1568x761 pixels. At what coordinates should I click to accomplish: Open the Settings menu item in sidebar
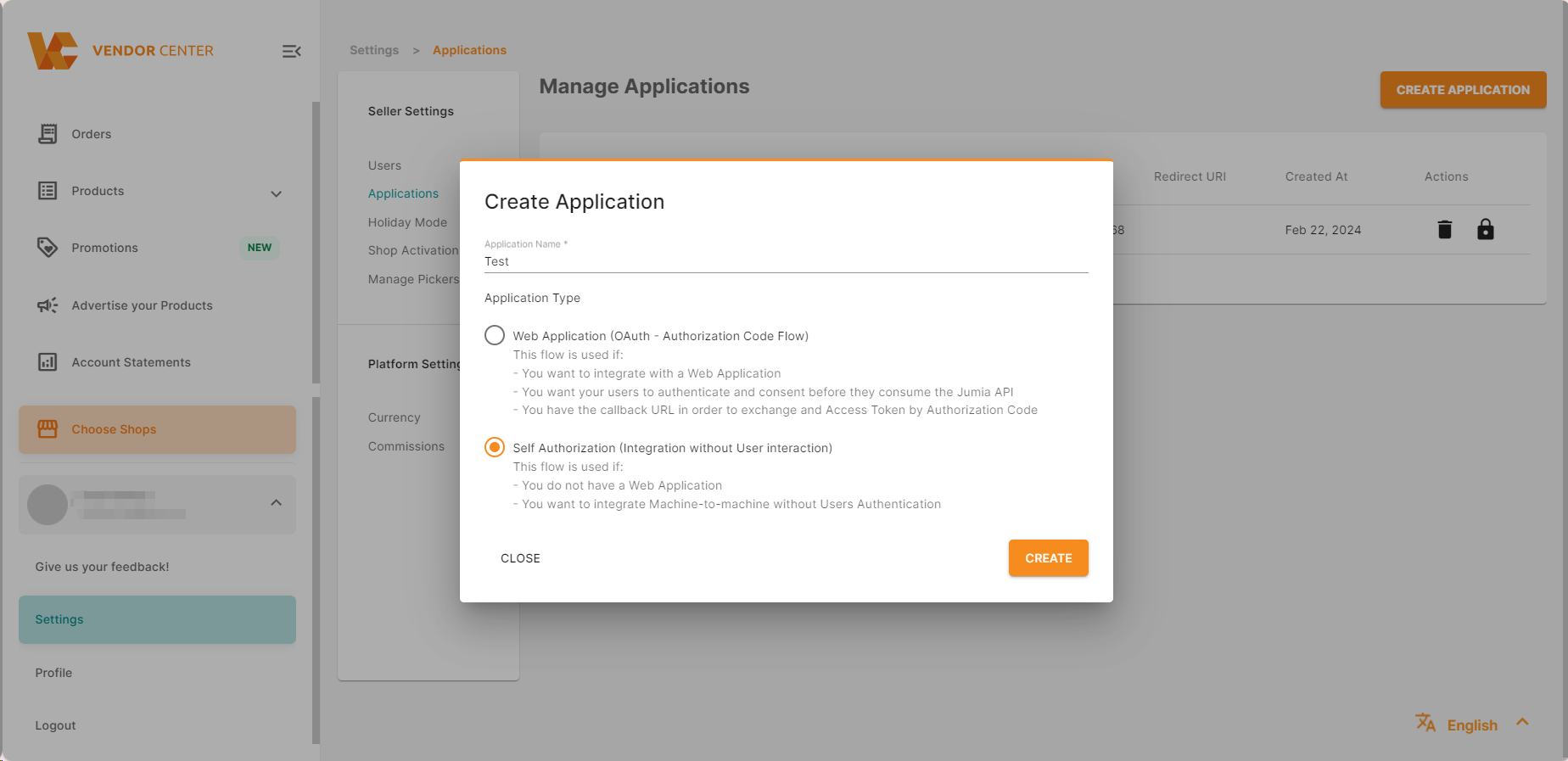pos(157,619)
